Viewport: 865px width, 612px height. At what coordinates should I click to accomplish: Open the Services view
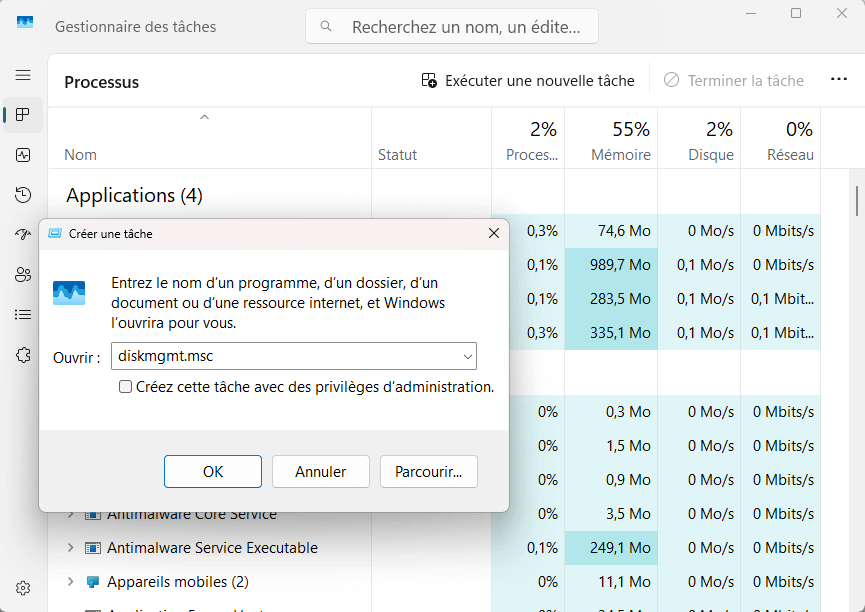coord(22,354)
